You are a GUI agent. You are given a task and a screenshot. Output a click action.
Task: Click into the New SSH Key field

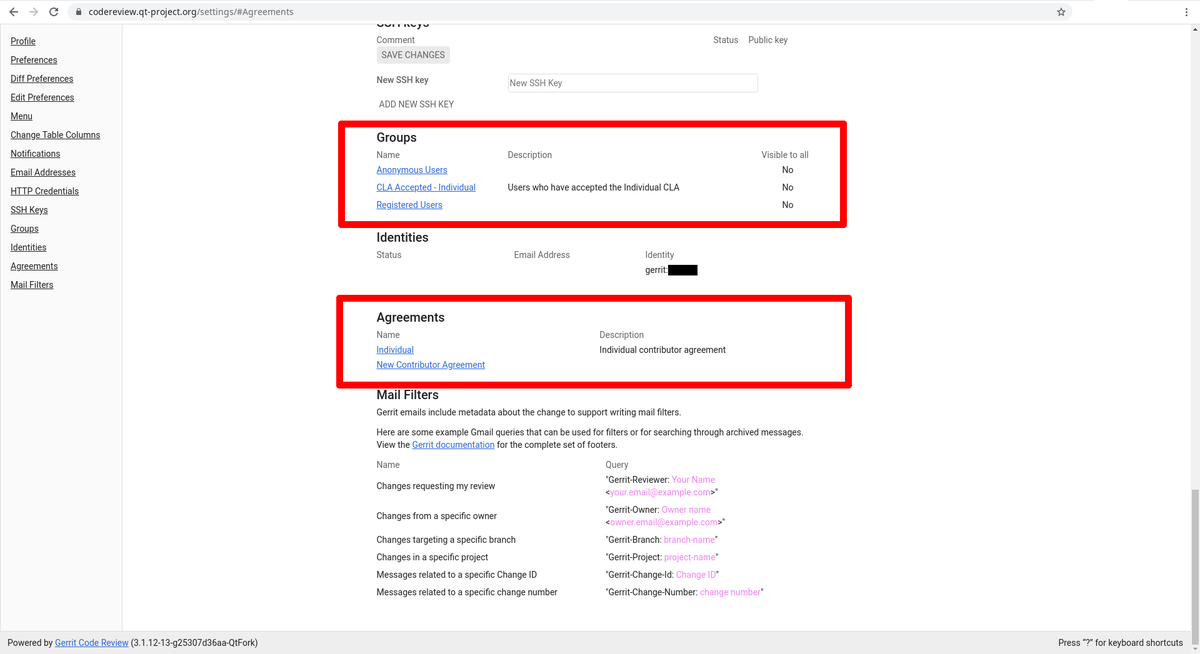(631, 82)
